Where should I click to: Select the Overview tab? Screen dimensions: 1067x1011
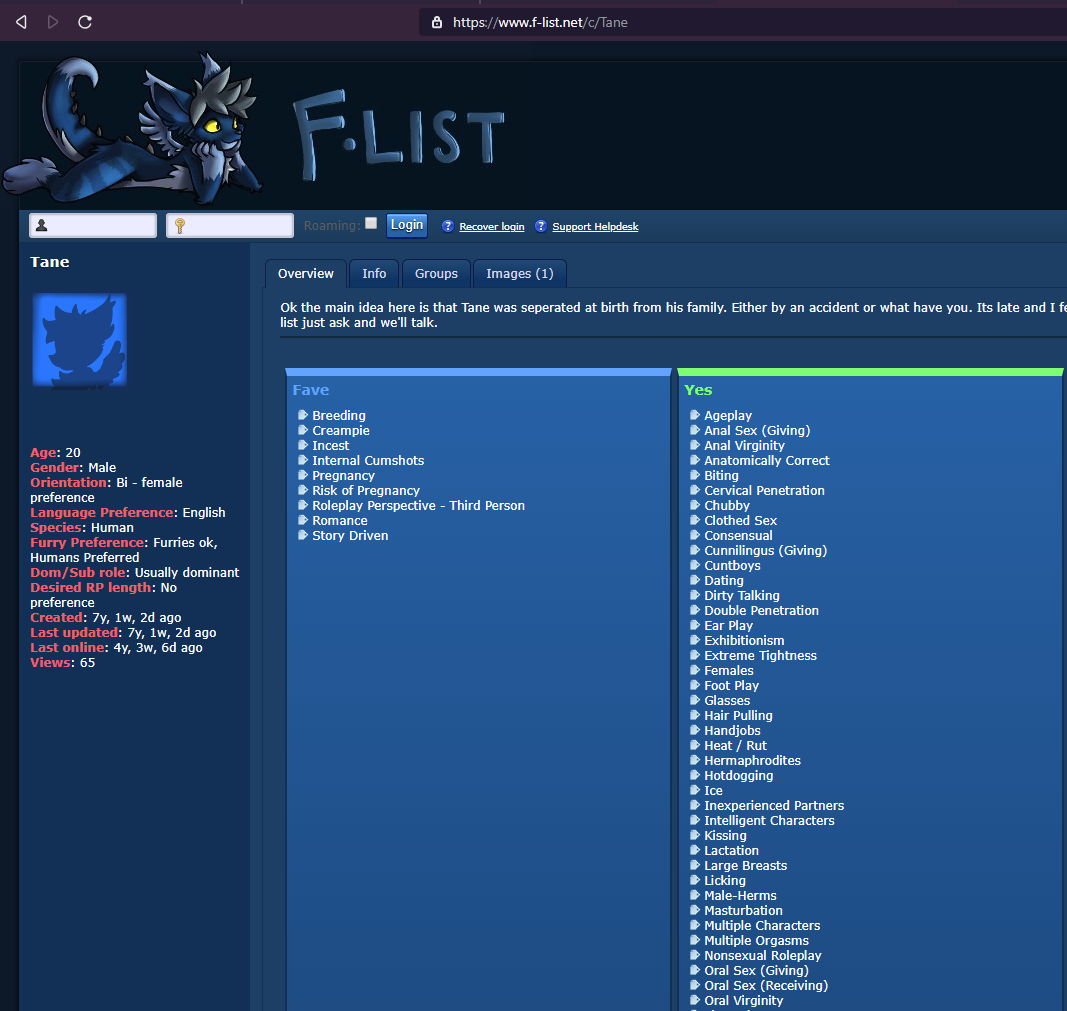(x=306, y=274)
